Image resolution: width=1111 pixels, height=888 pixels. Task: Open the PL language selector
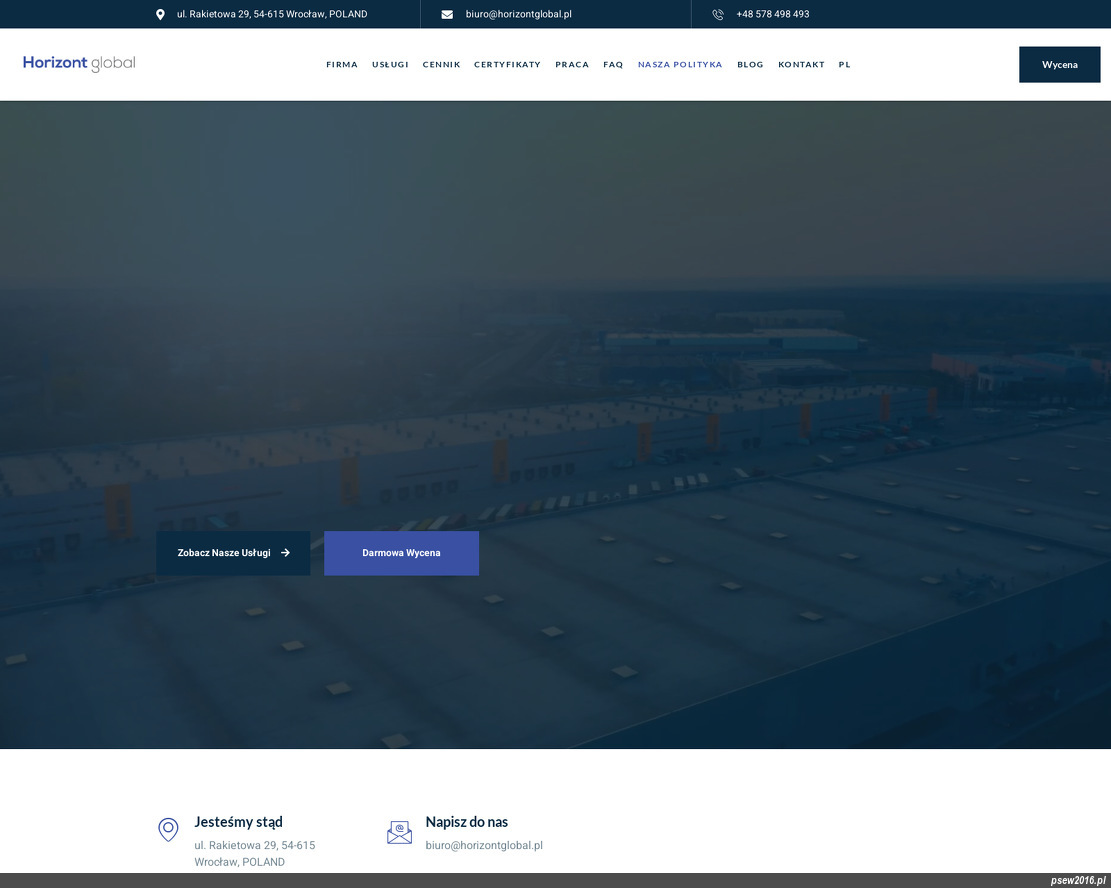pos(845,64)
